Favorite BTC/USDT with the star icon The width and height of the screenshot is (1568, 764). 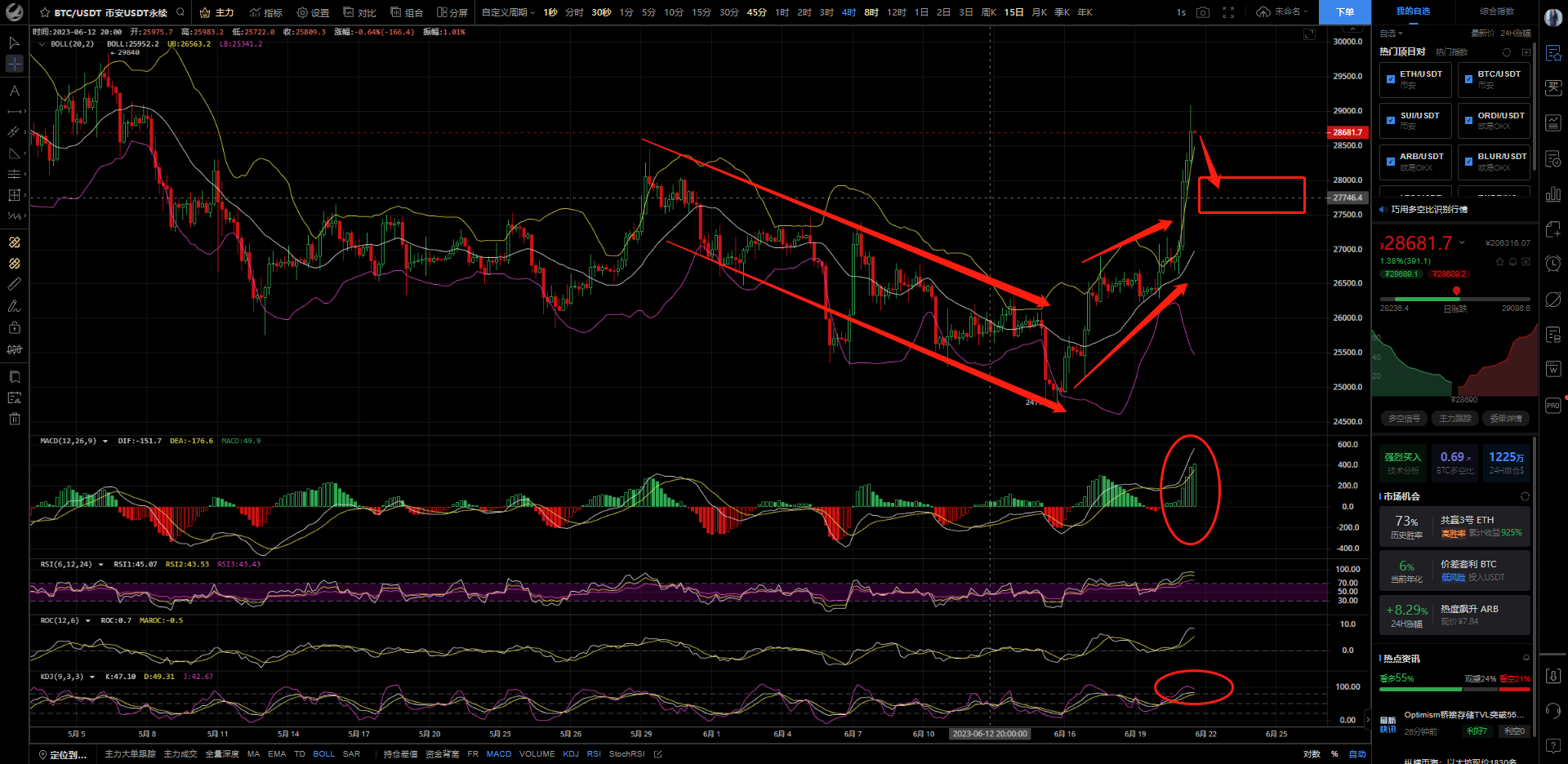click(45, 13)
